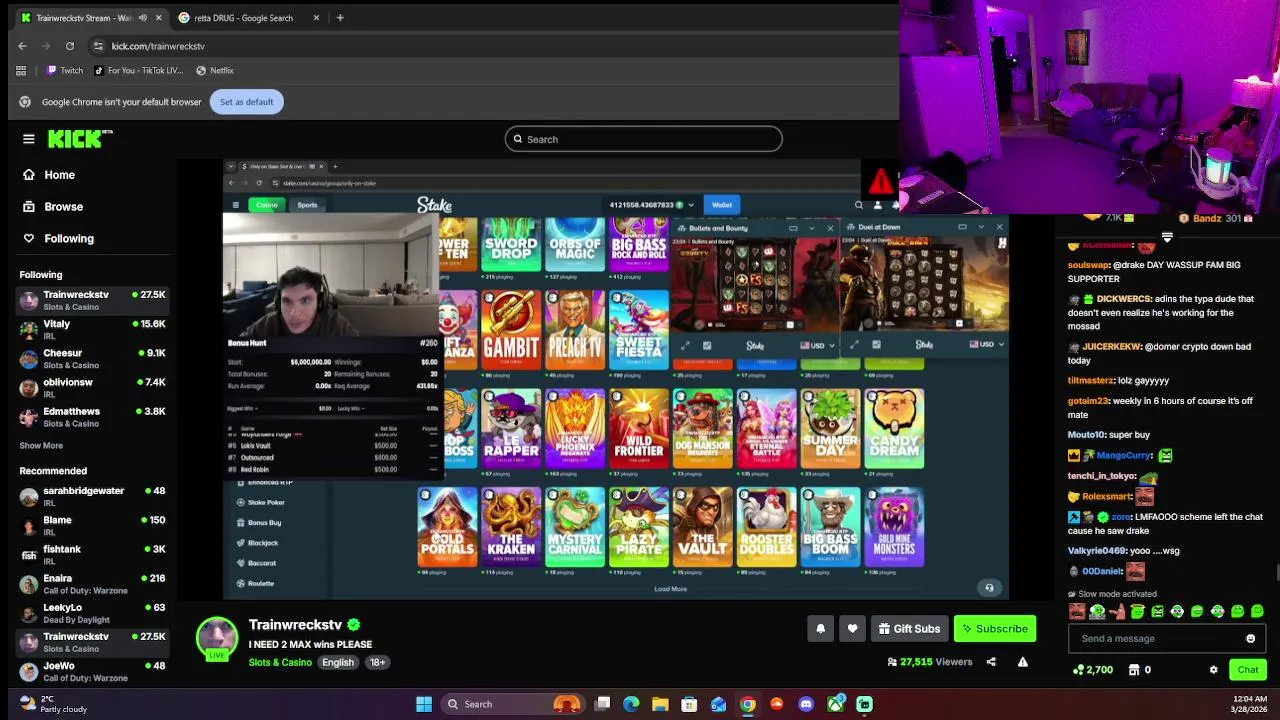Viewport: 1280px width, 720px height.
Task: Click the Slots & Casino category link
Action: pyautogui.click(x=280, y=662)
